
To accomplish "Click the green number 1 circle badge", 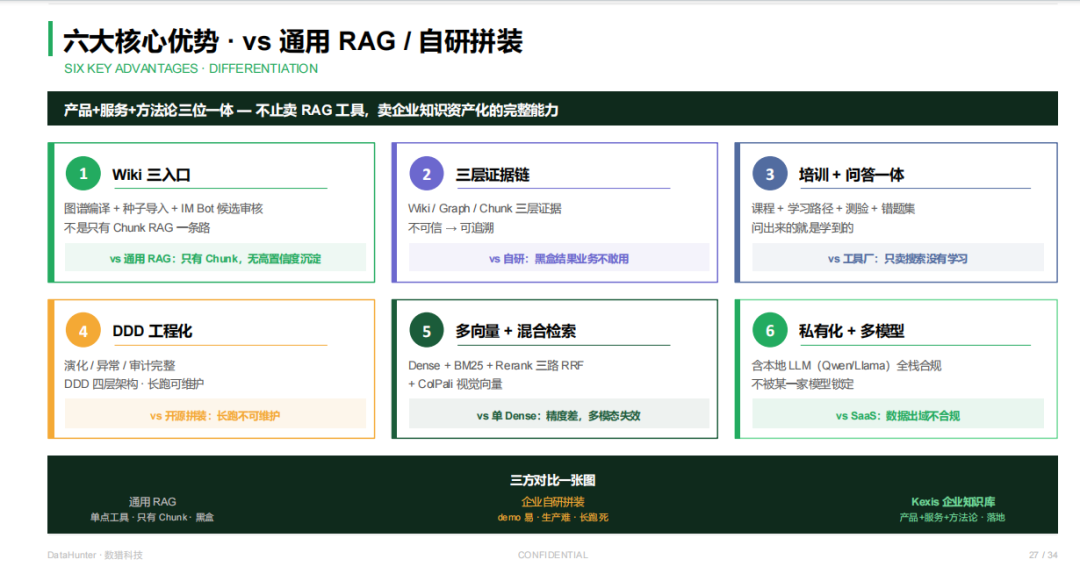I will 83,174.
